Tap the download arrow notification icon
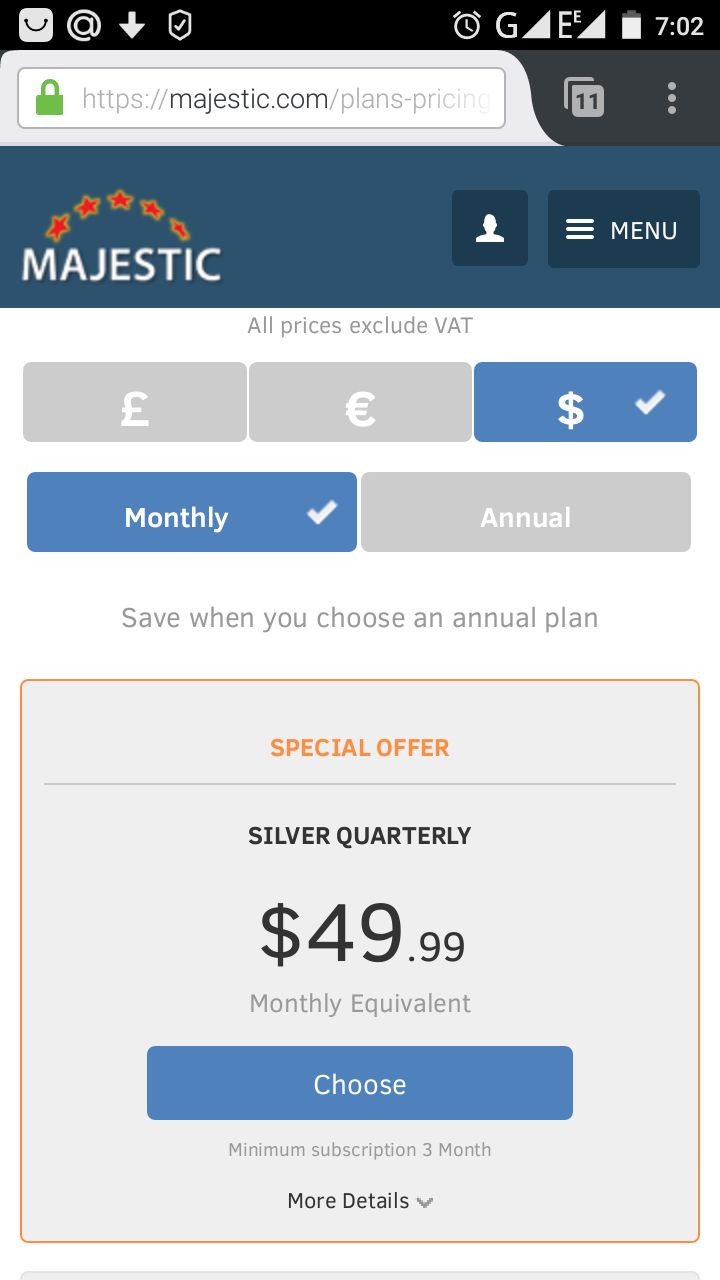This screenshot has height=1280, width=720. click(132, 25)
